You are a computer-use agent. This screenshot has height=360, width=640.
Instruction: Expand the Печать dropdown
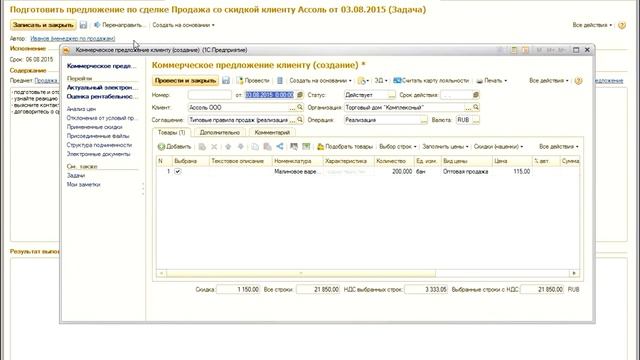tap(492, 80)
